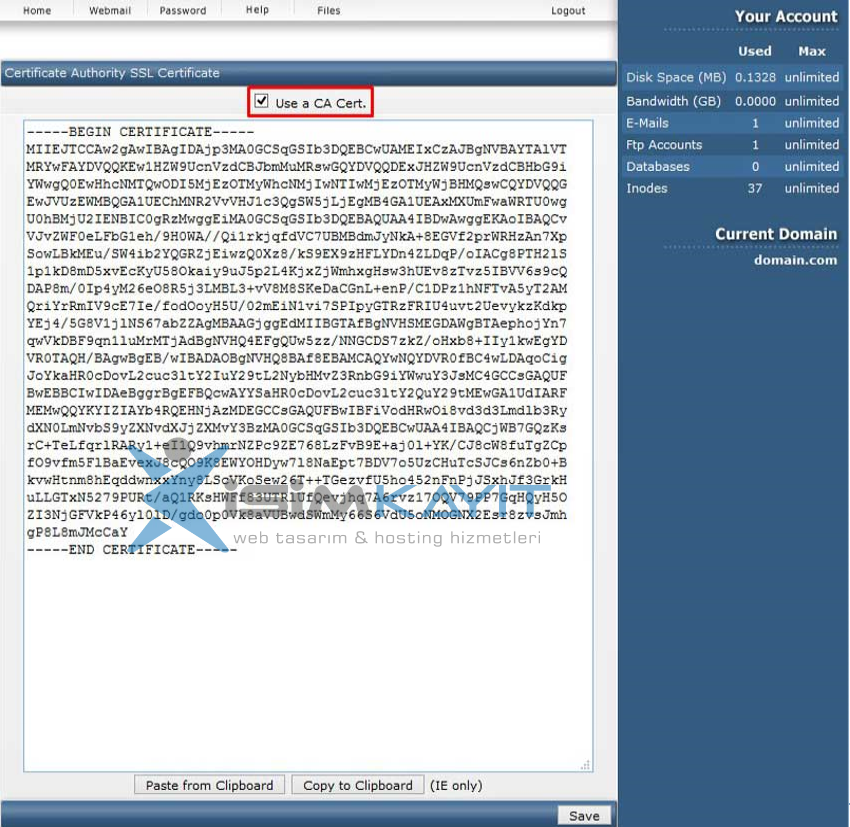Click the Databases used value 0

point(755,166)
